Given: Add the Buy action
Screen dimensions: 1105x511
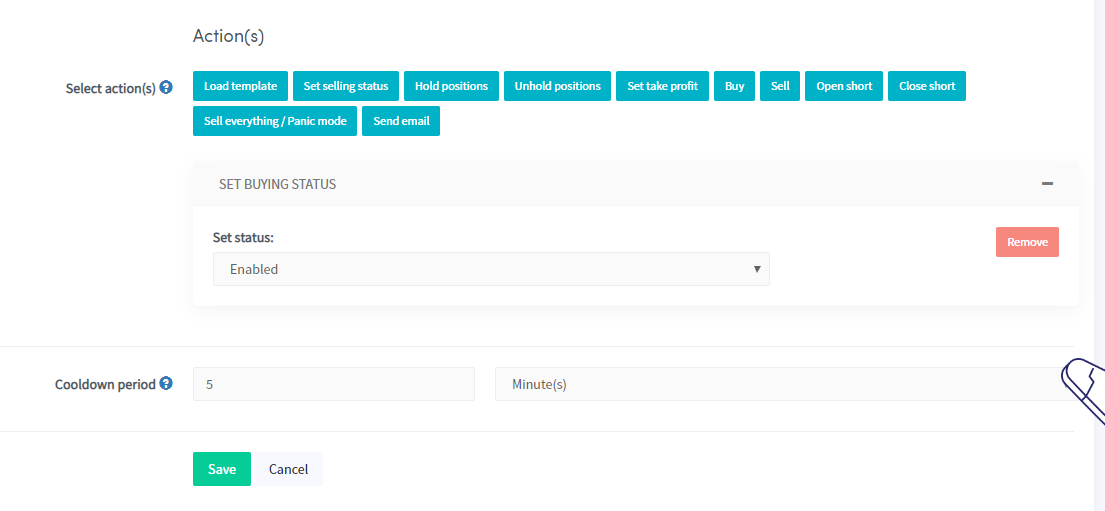Looking at the screenshot, I should 734,86.
